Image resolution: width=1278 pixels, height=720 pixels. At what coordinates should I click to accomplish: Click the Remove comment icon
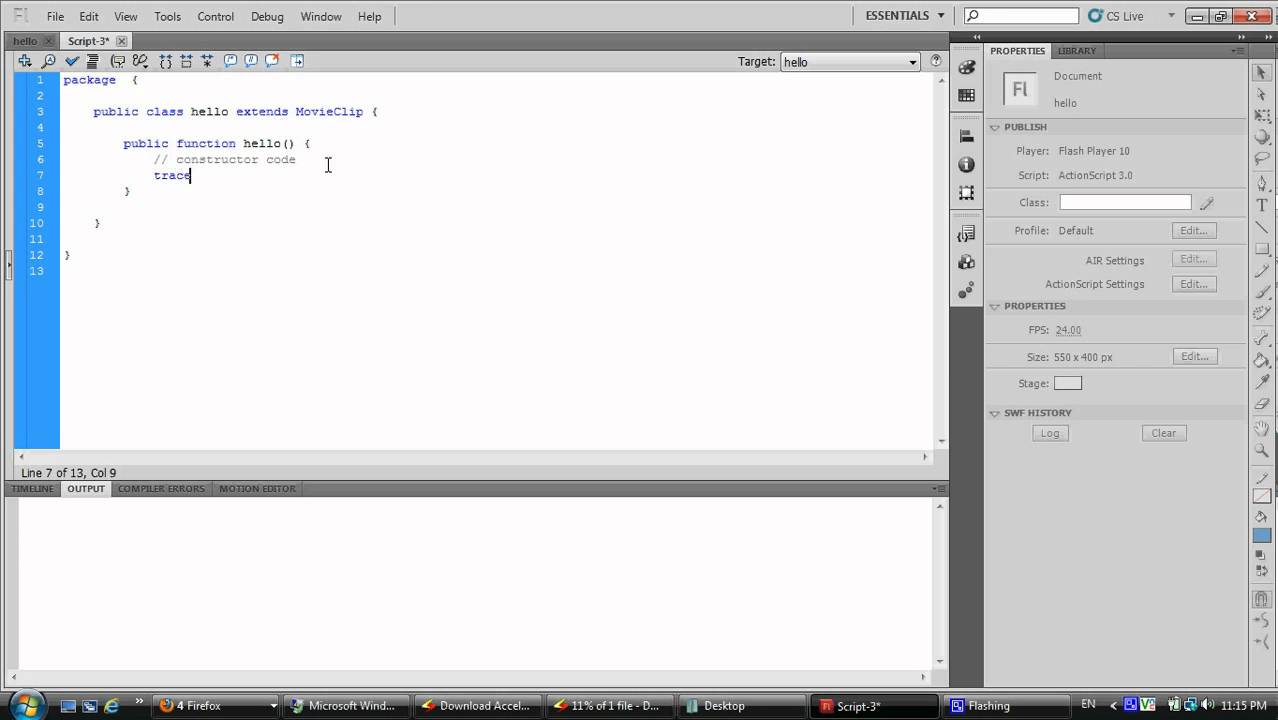[x=272, y=61]
